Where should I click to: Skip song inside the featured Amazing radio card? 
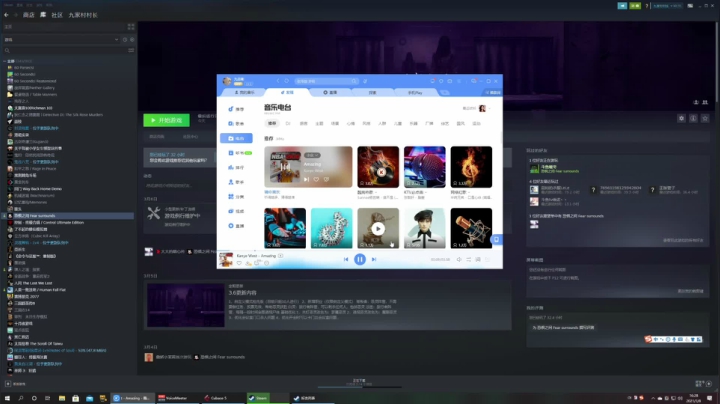(306, 180)
